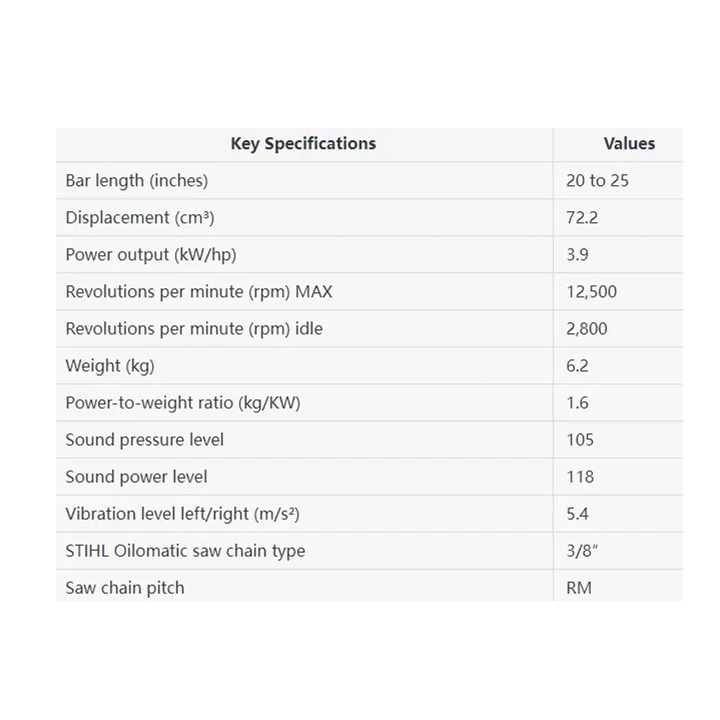Click the Power-to-weight ratio label
Viewport: 720px width, 720px height.
point(183,403)
